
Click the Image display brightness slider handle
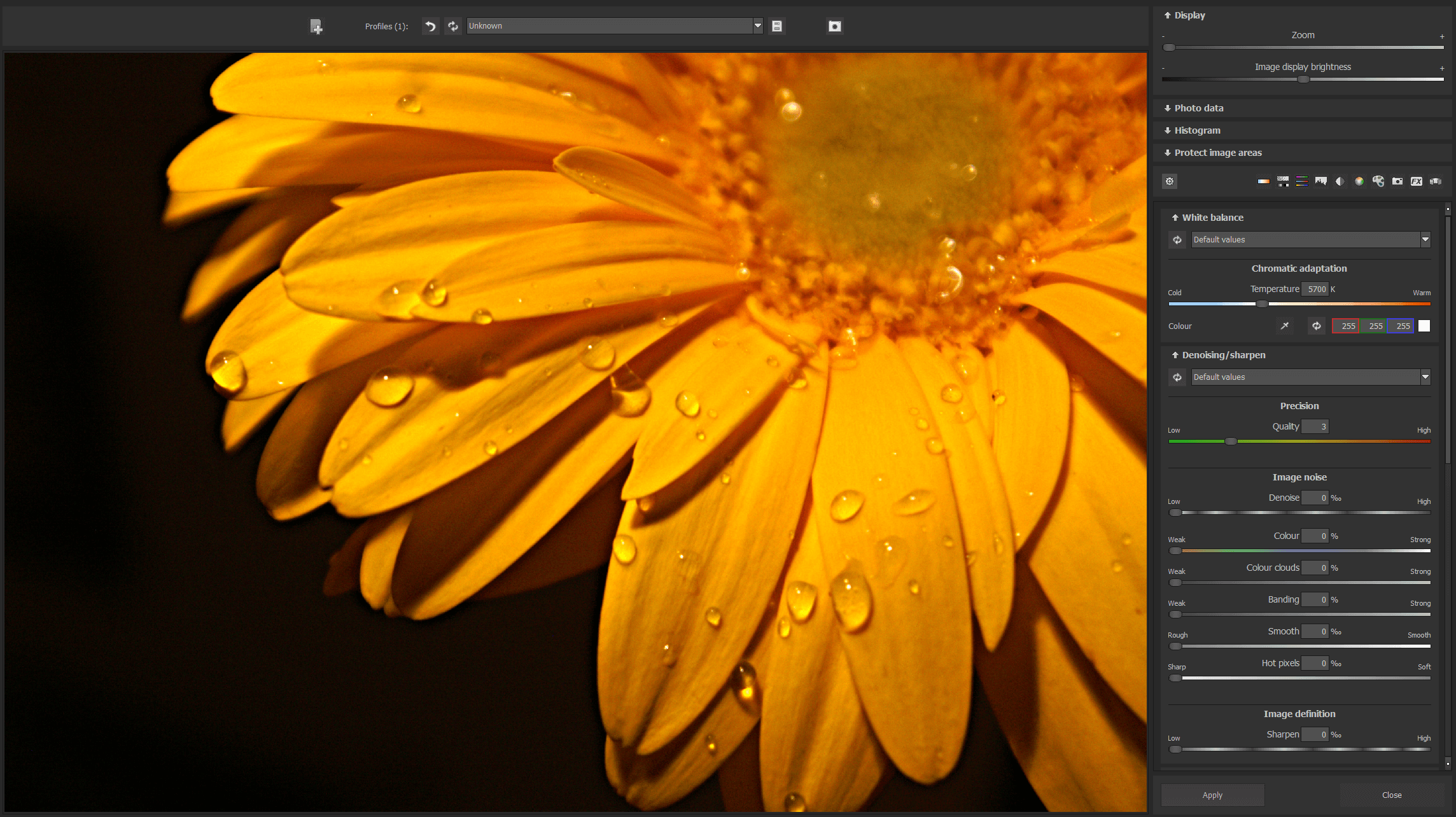(1303, 80)
